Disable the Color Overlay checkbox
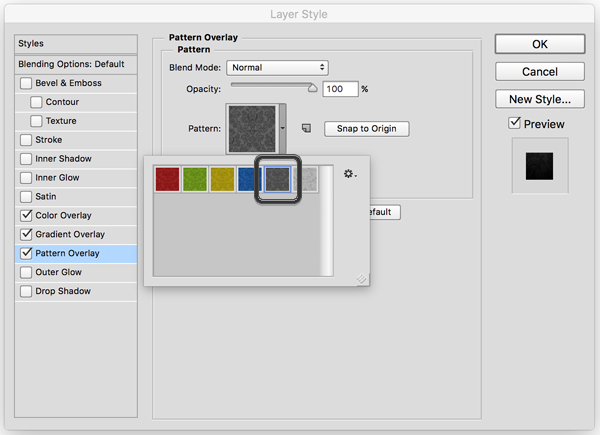 pos(26,216)
